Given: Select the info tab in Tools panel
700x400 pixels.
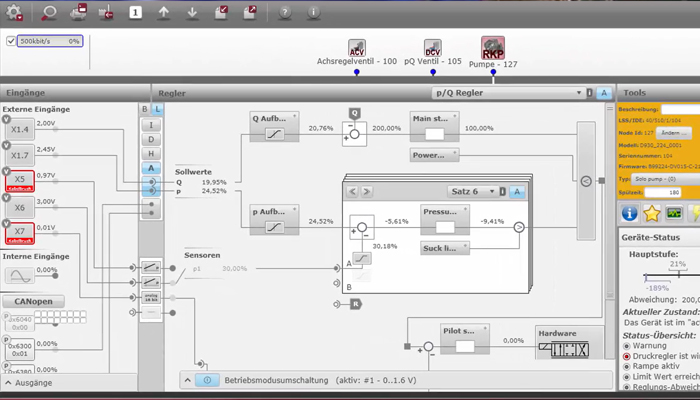Looking at the screenshot, I should click(x=630, y=213).
